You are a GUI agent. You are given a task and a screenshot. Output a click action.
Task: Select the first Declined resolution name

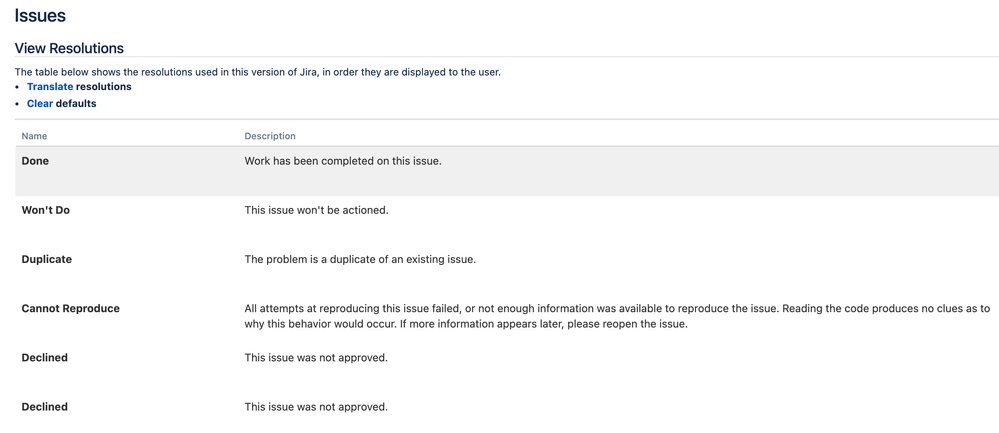[x=45, y=358]
